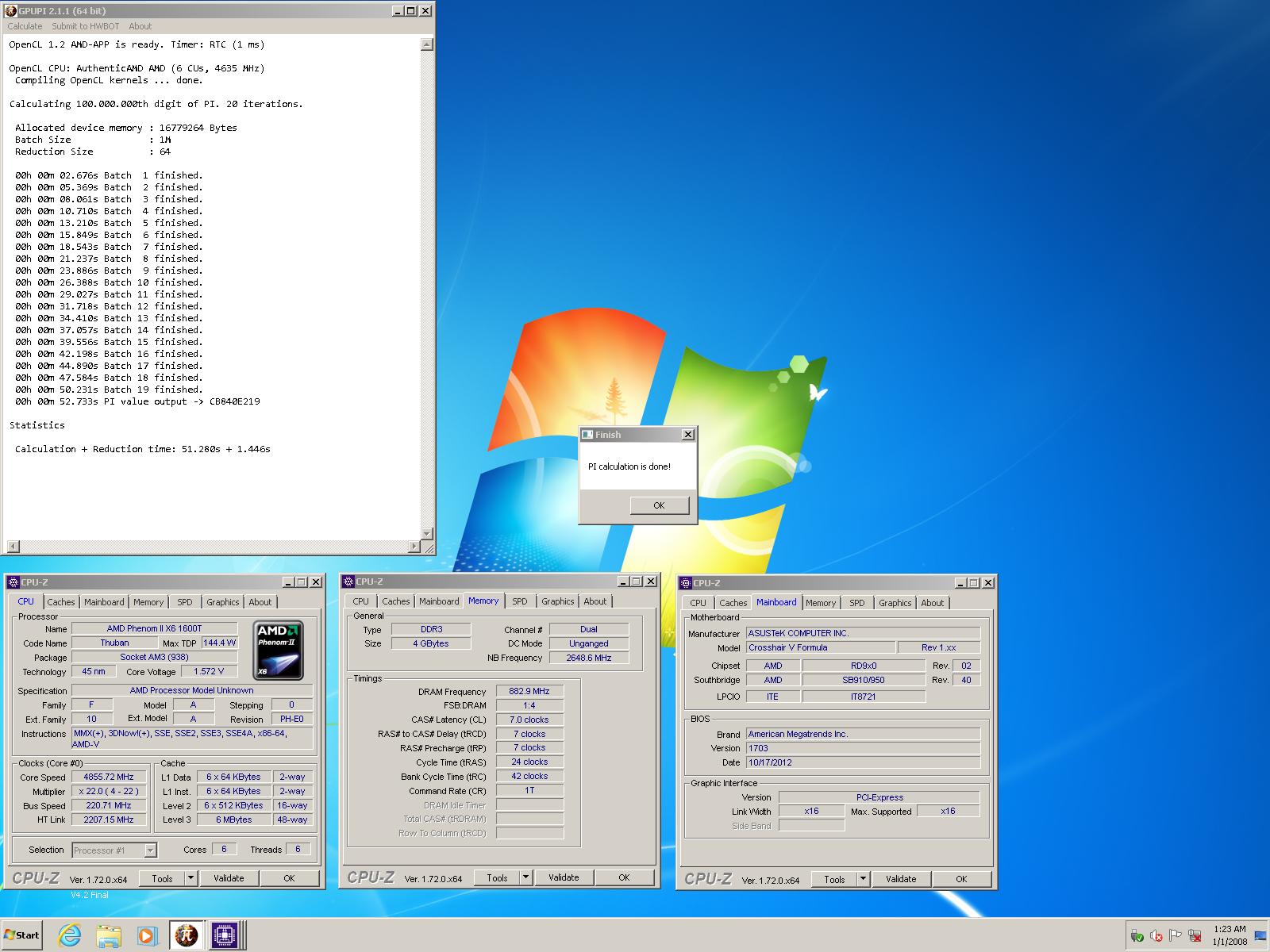The height and width of the screenshot is (952, 1270).
Task: Switch to SPD tab in CPU window
Action: point(184,602)
